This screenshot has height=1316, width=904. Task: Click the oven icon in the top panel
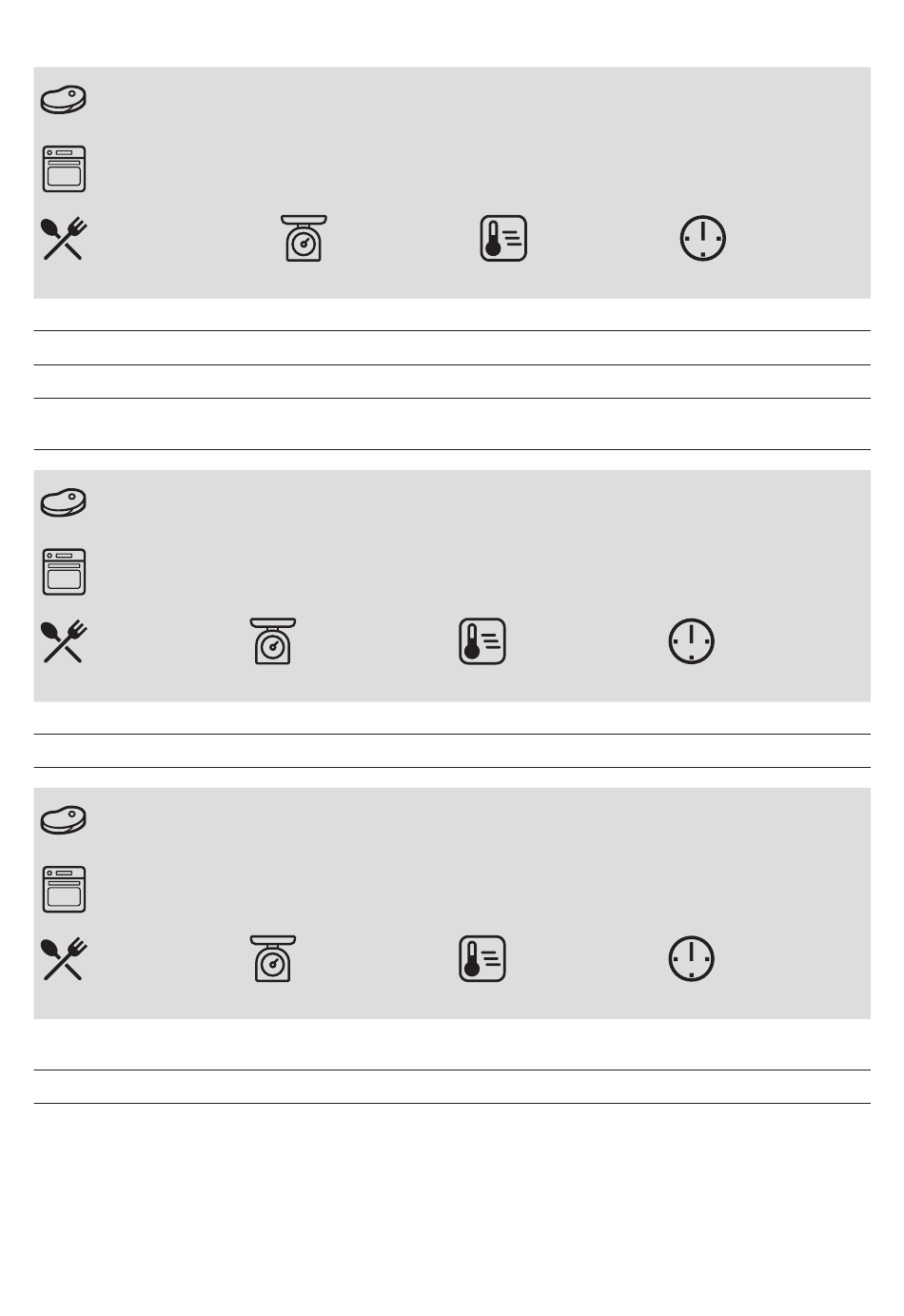click(64, 169)
